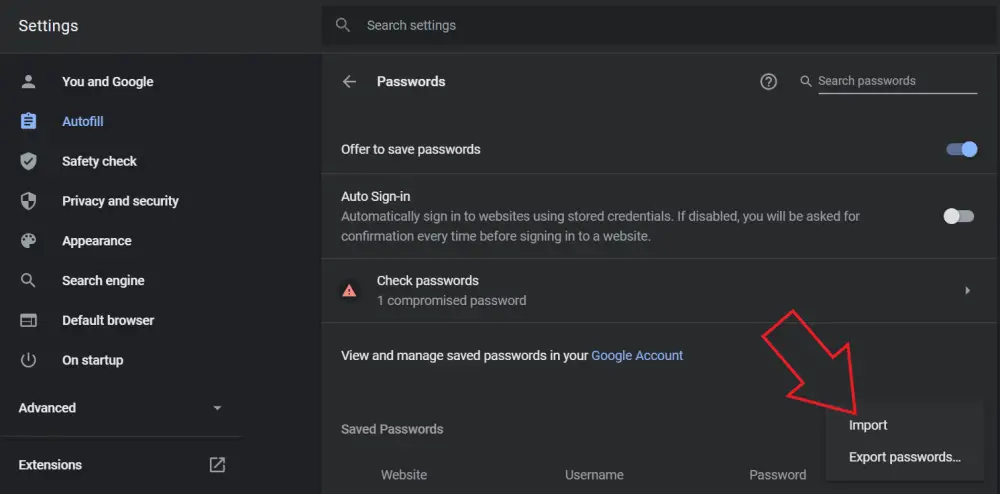The image size is (1000, 494).
Task: Open the passwords help question-mark icon
Action: (x=768, y=82)
